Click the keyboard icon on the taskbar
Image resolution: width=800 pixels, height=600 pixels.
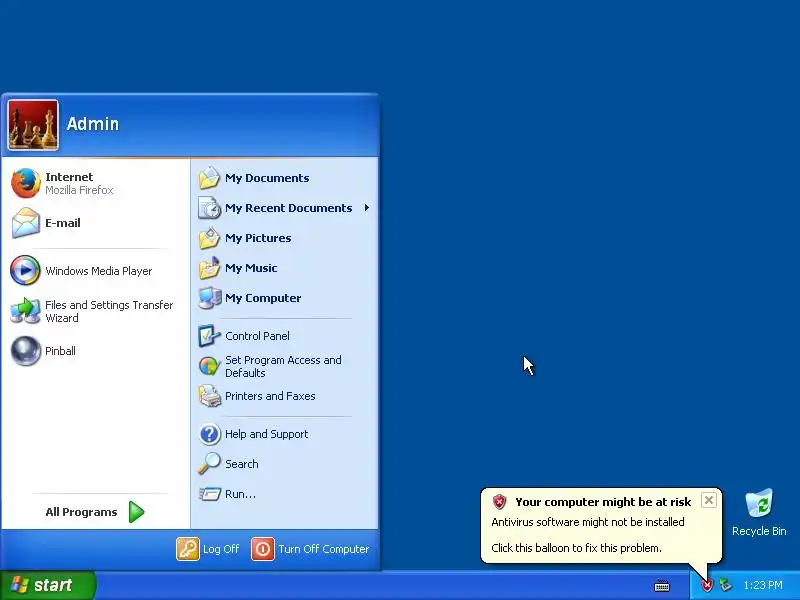click(x=662, y=586)
